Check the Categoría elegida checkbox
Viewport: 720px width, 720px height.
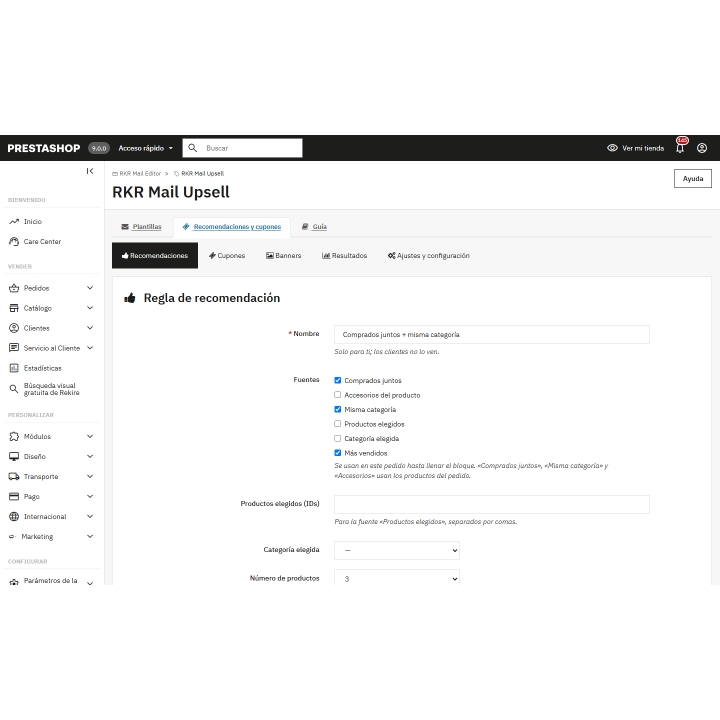pos(338,438)
